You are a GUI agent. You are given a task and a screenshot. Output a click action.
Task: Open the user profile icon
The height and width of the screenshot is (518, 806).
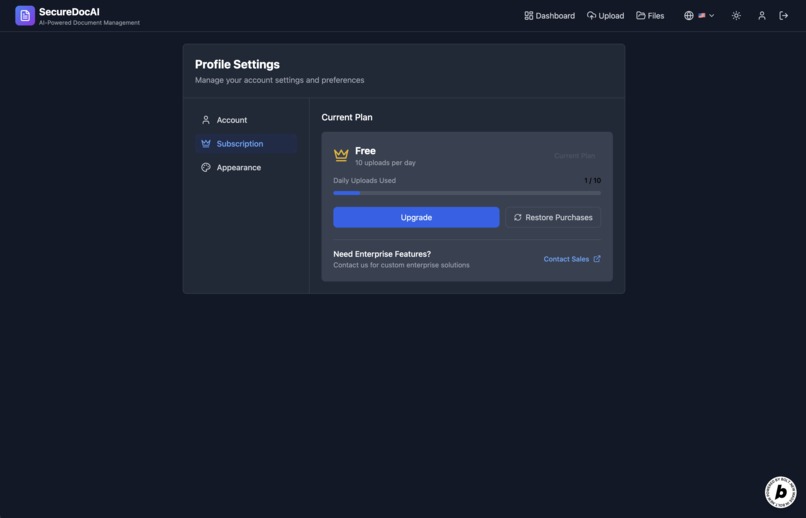pos(762,16)
